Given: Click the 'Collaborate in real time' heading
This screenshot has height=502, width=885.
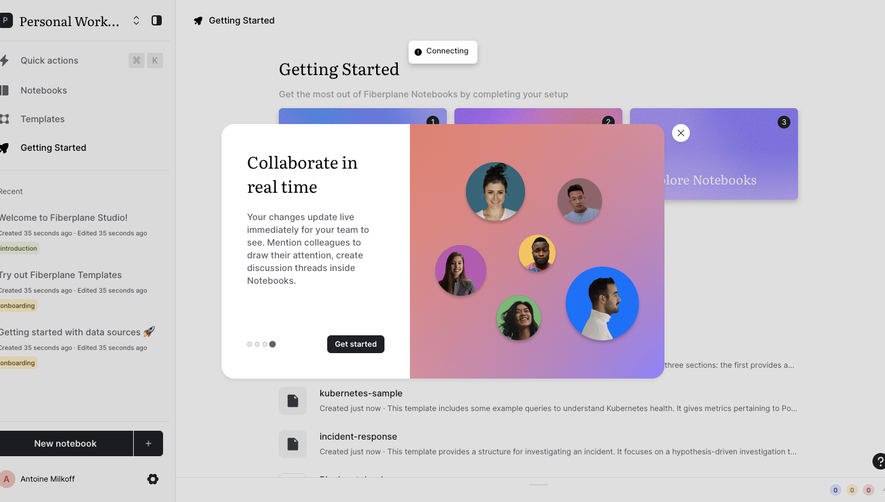Looking at the screenshot, I should click(x=303, y=174).
